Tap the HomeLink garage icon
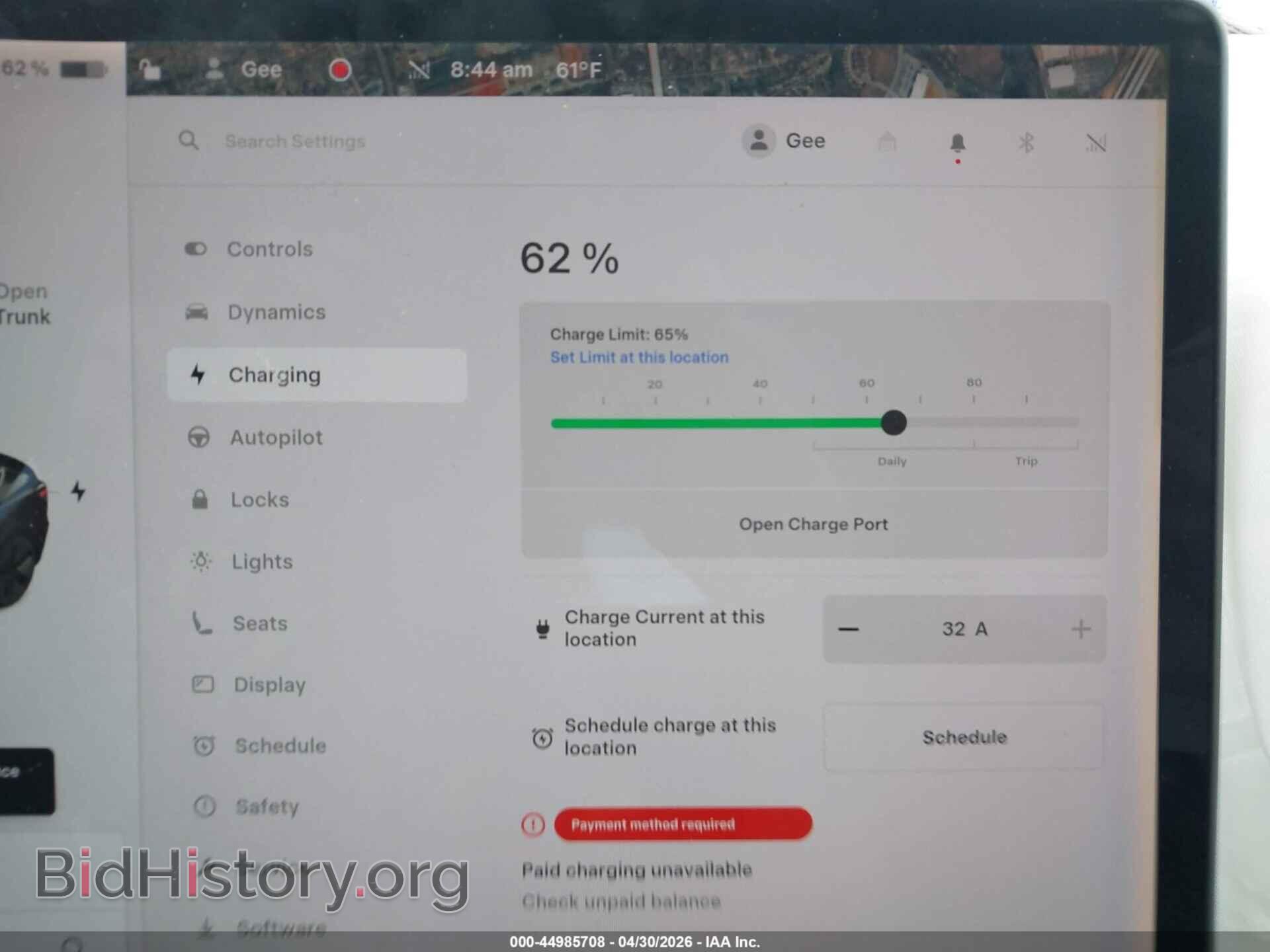1270x952 pixels. click(887, 141)
